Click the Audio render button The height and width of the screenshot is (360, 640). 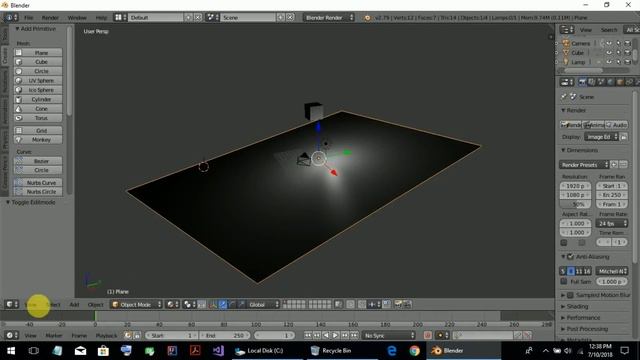(617, 125)
